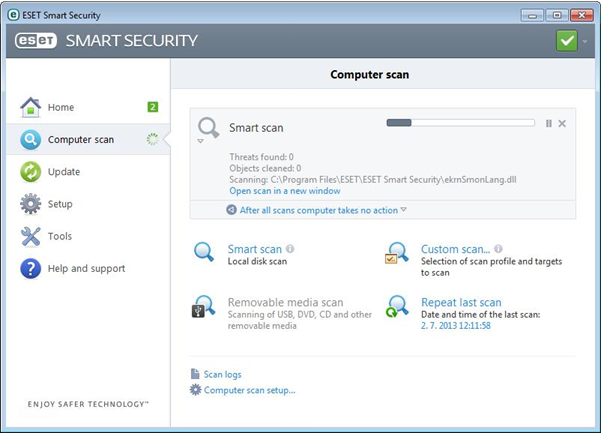Click the info icon beside Smart scan
602x434 pixels.
[x=290, y=248]
